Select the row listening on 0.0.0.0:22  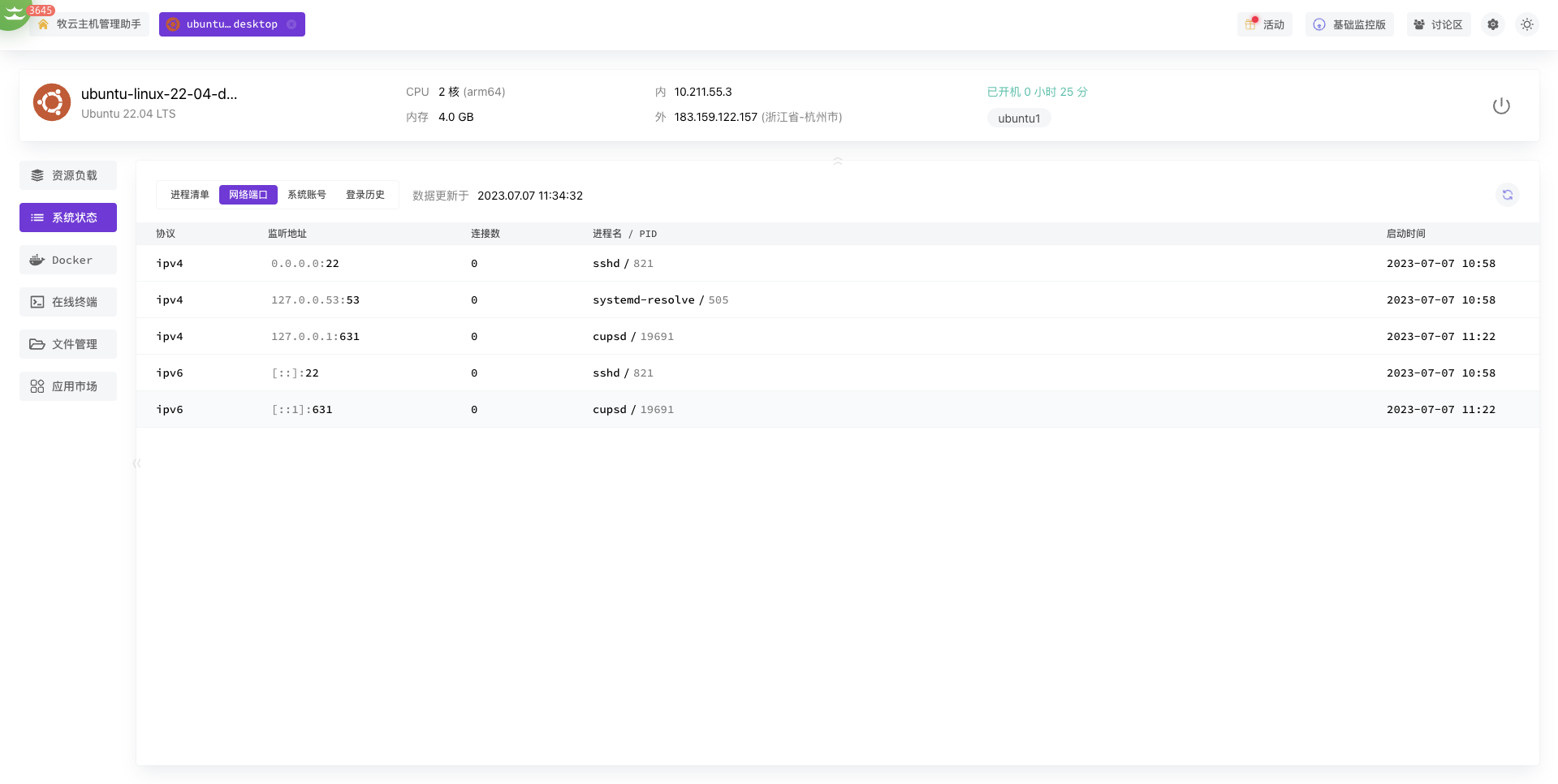click(838, 263)
